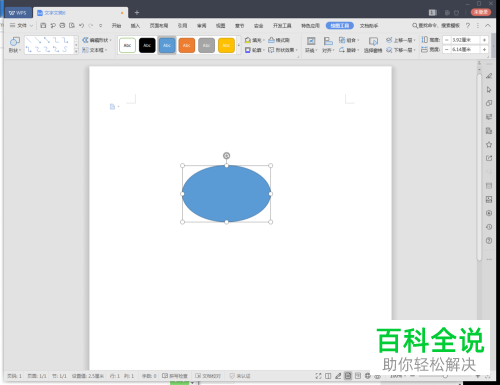The image size is (500, 385).
Task: Select the Drawing Tools (绘图工具) tab
Action: (340, 26)
